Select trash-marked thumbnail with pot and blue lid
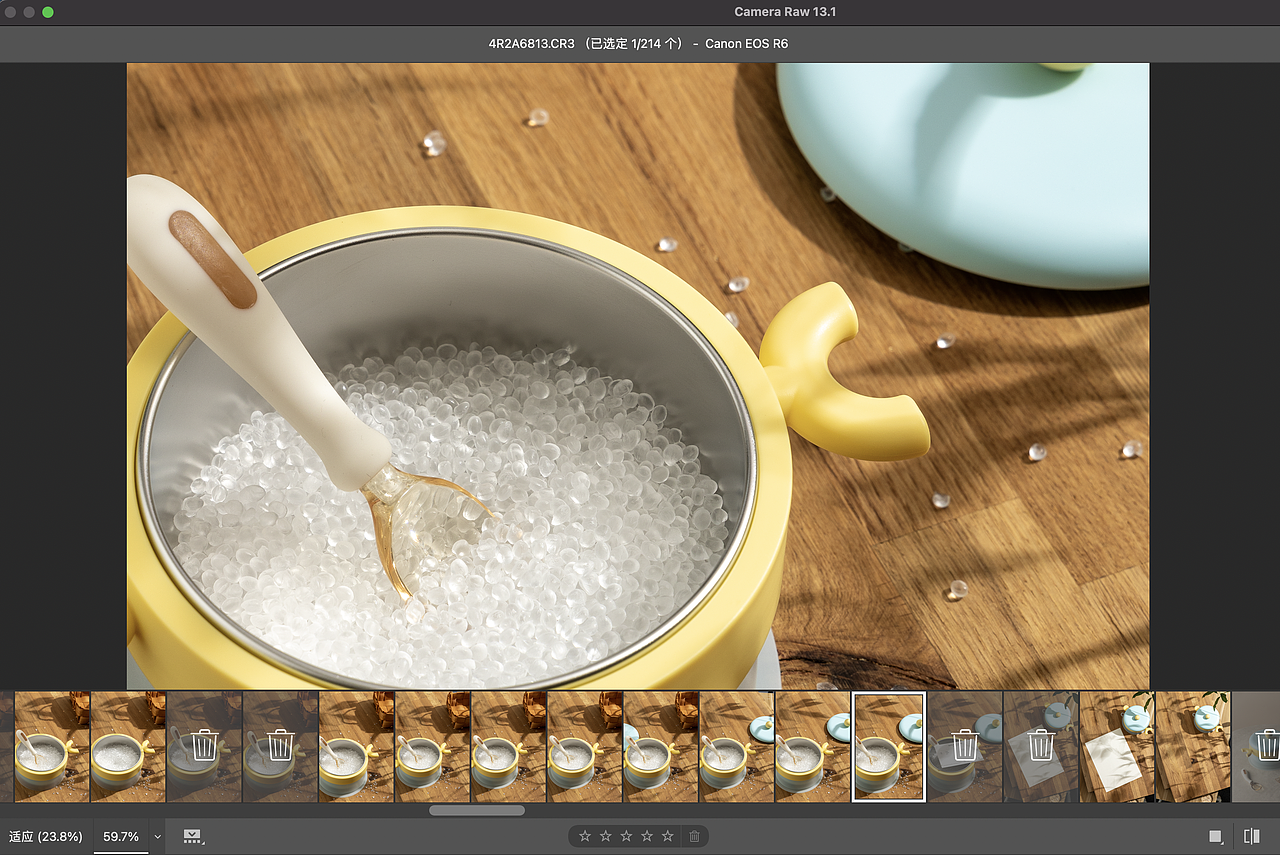 pos(965,746)
